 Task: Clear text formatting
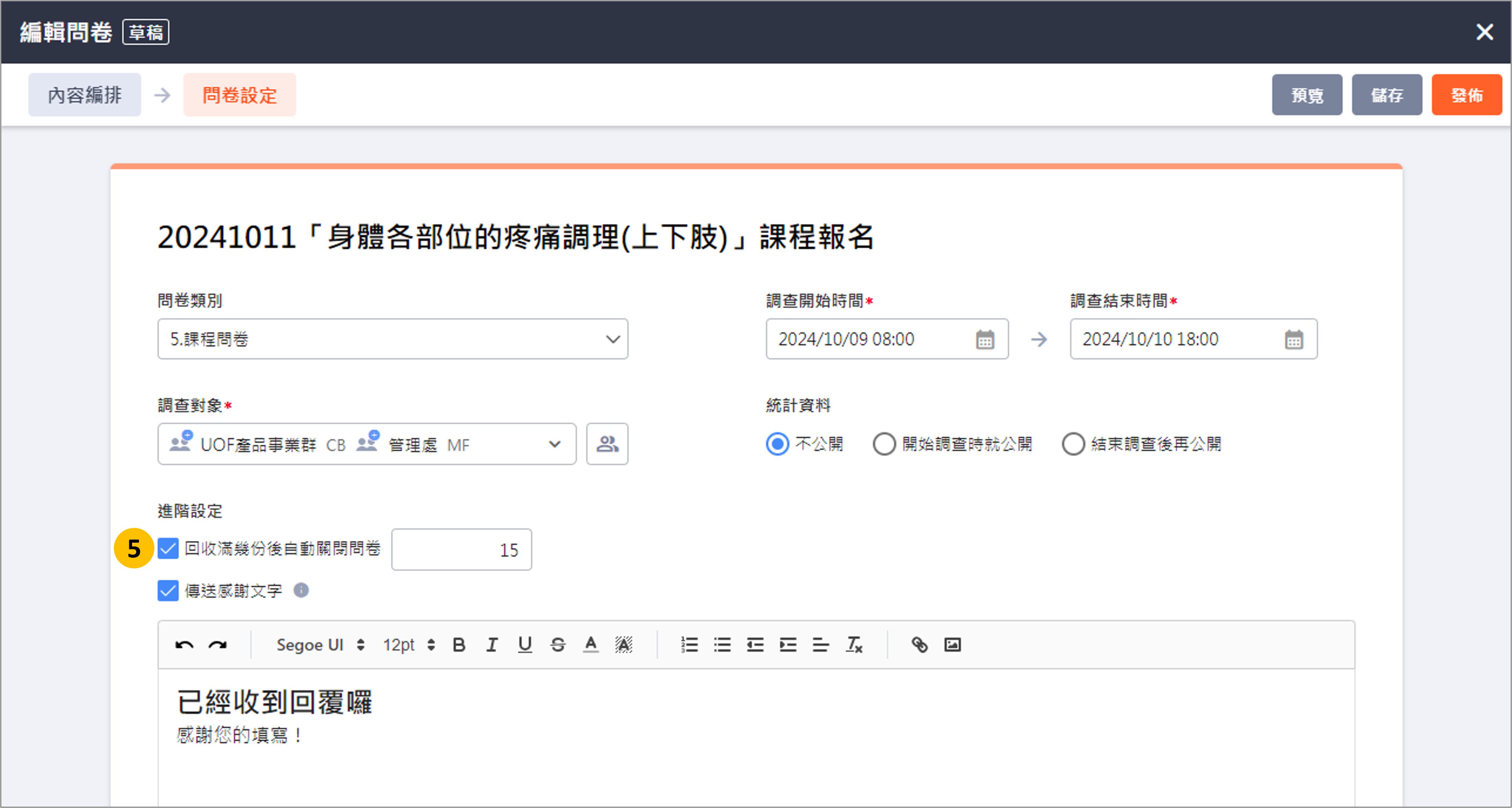[x=853, y=645]
